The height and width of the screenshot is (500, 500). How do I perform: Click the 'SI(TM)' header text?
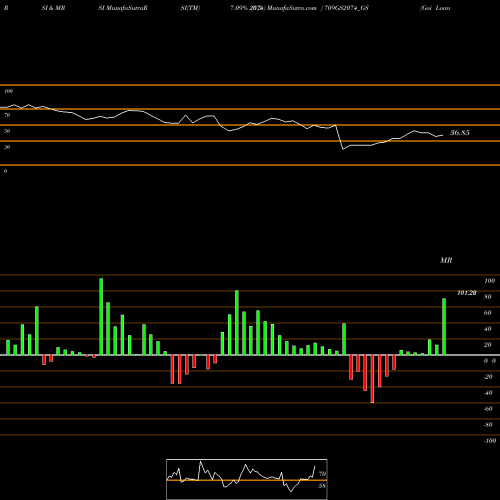coord(190,8)
